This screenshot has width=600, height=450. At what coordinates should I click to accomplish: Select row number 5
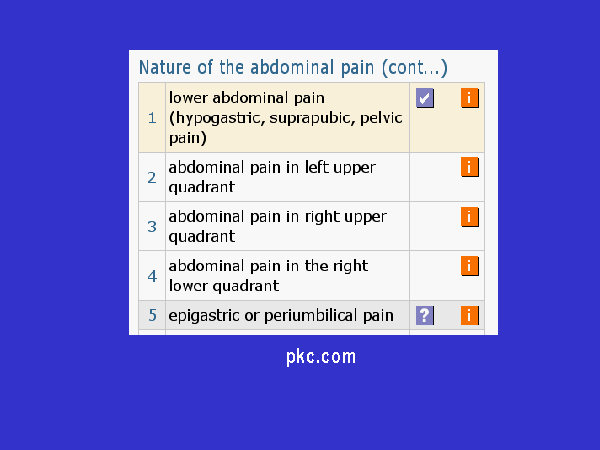click(152, 315)
